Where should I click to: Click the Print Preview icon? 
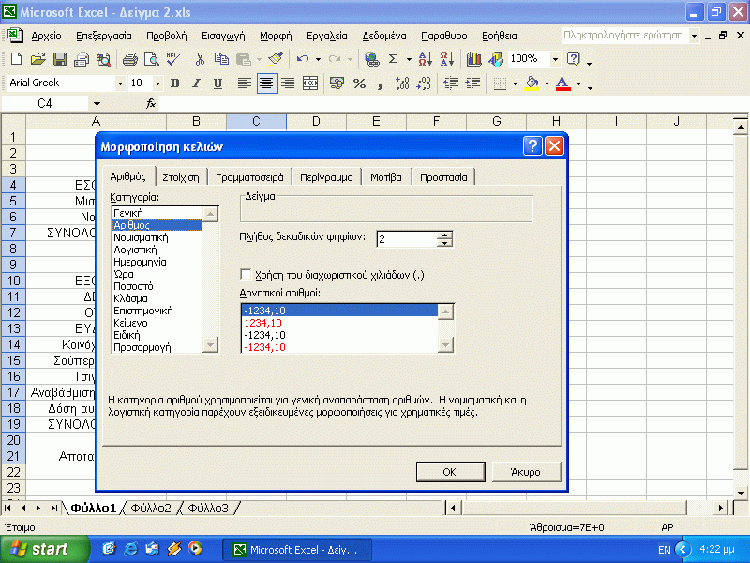(x=151, y=59)
